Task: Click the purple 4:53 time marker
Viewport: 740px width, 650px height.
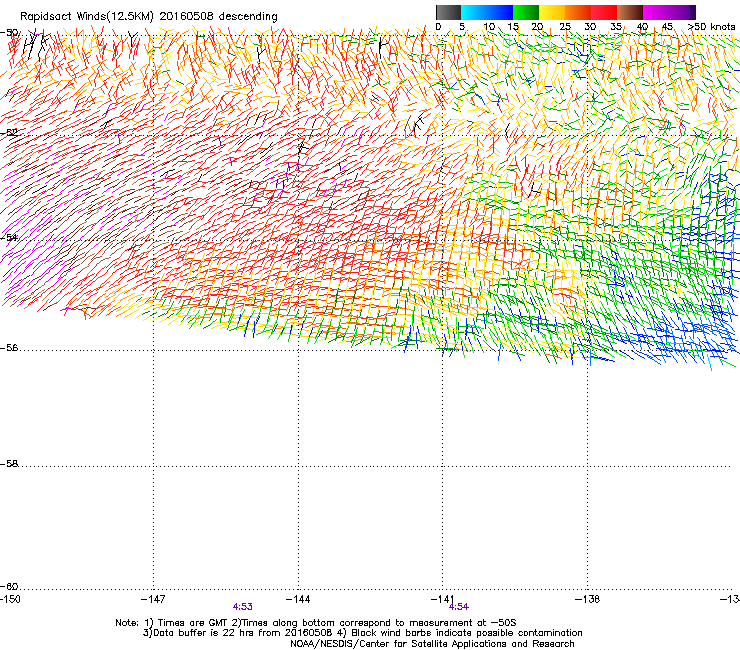Action: coord(243,607)
